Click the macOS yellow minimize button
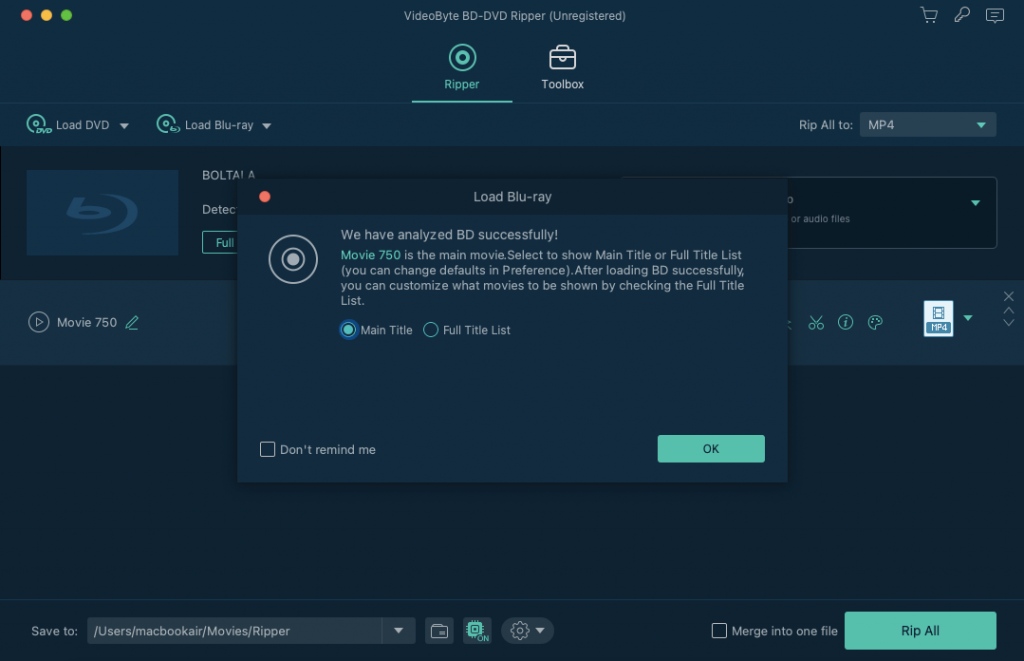Image resolution: width=1024 pixels, height=661 pixels. point(46,15)
